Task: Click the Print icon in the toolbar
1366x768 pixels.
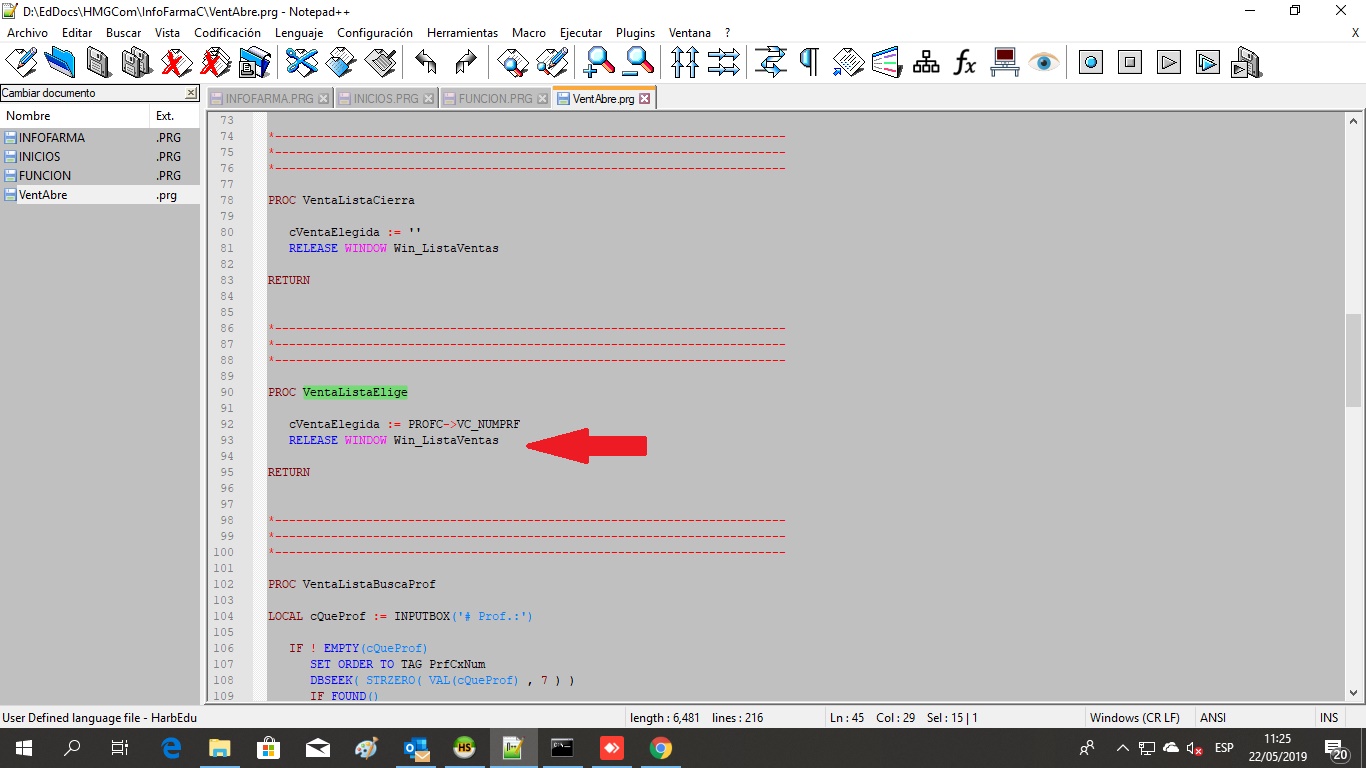Action: click(254, 63)
